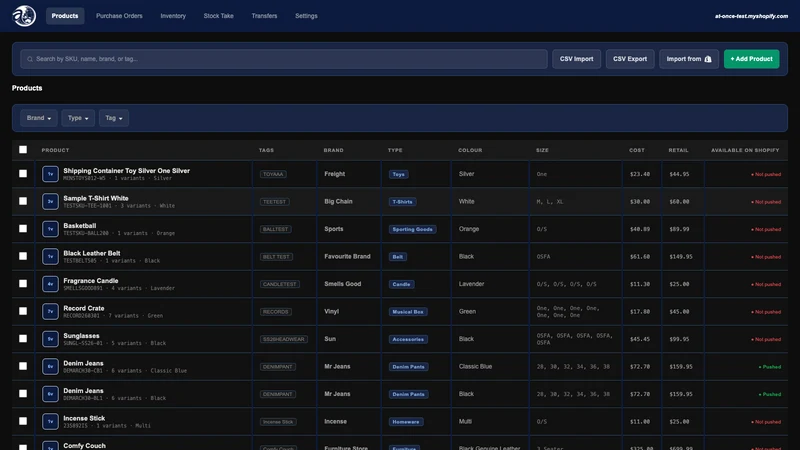The image size is (800, 450).
Task: Open the Products tab
Action: click(65, 16)
